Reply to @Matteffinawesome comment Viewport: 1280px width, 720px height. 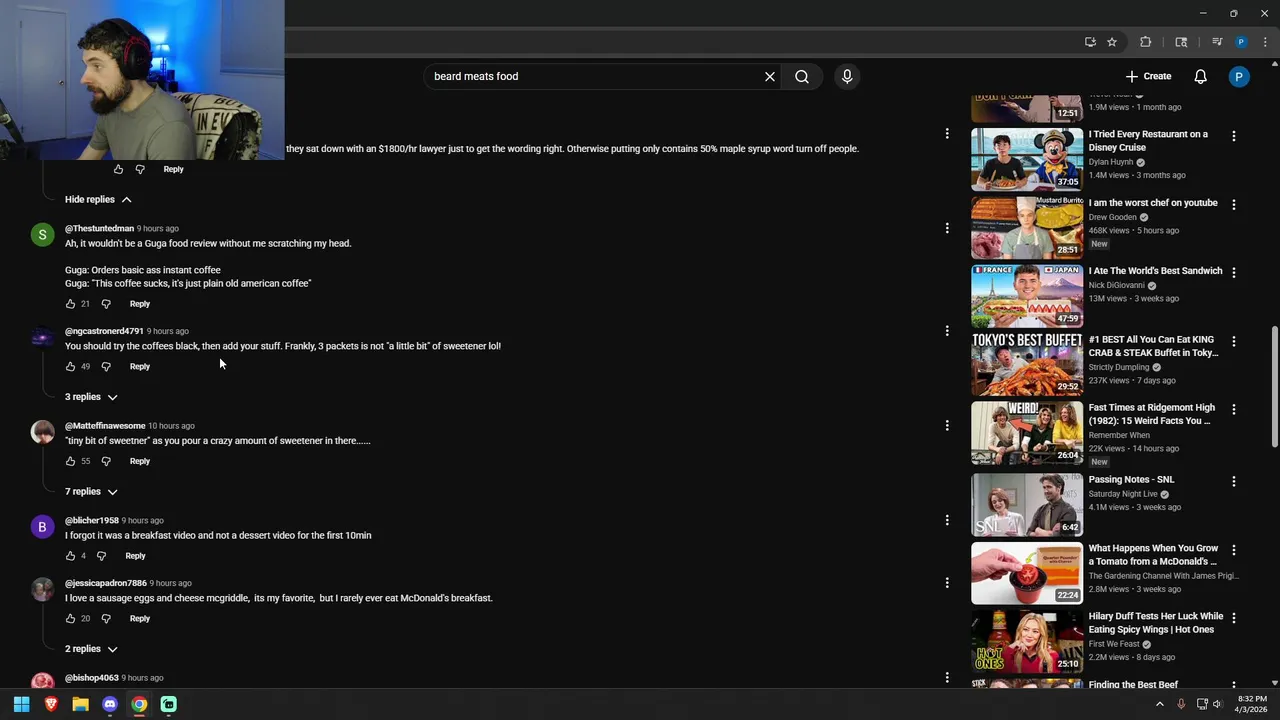point(140,462)
